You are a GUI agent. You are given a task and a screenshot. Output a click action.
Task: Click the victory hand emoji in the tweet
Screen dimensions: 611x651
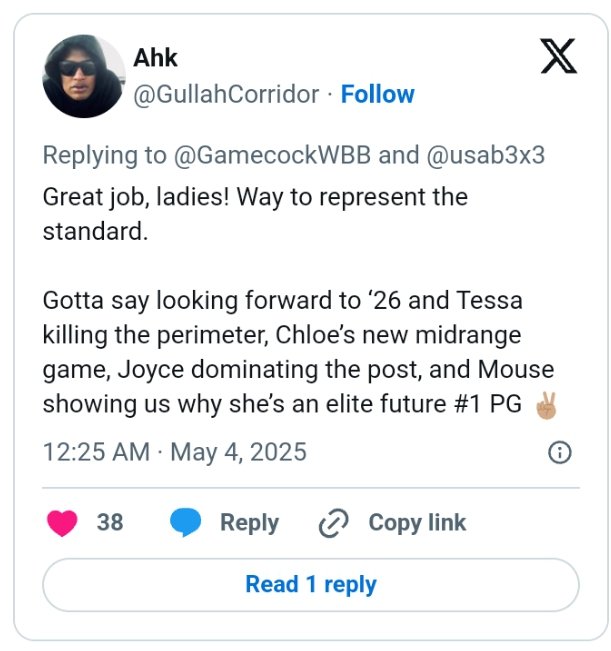(546, 405)
